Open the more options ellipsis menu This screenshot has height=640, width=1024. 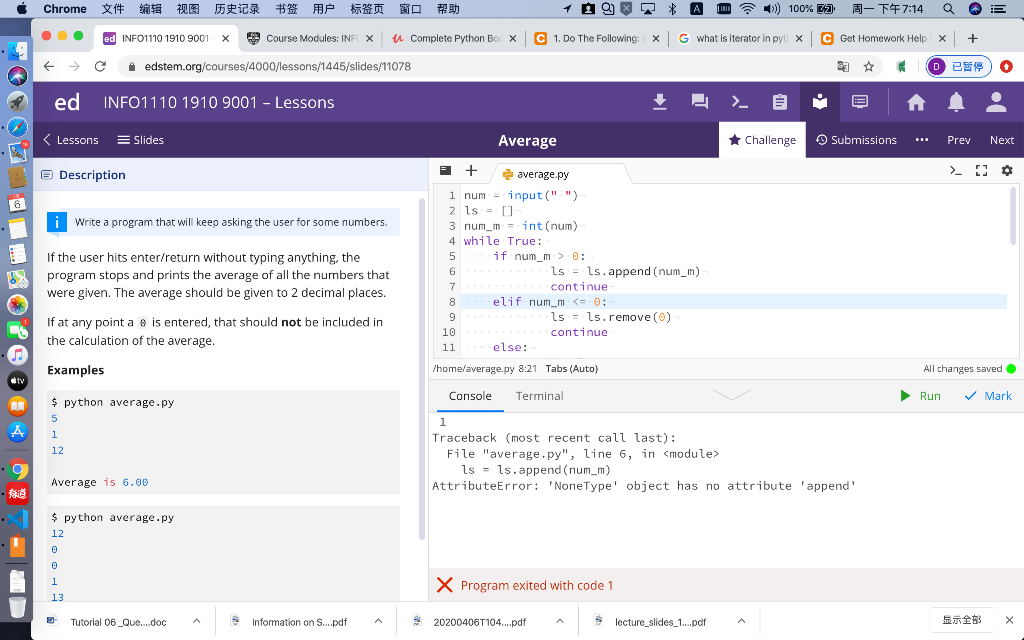(921, 140)
